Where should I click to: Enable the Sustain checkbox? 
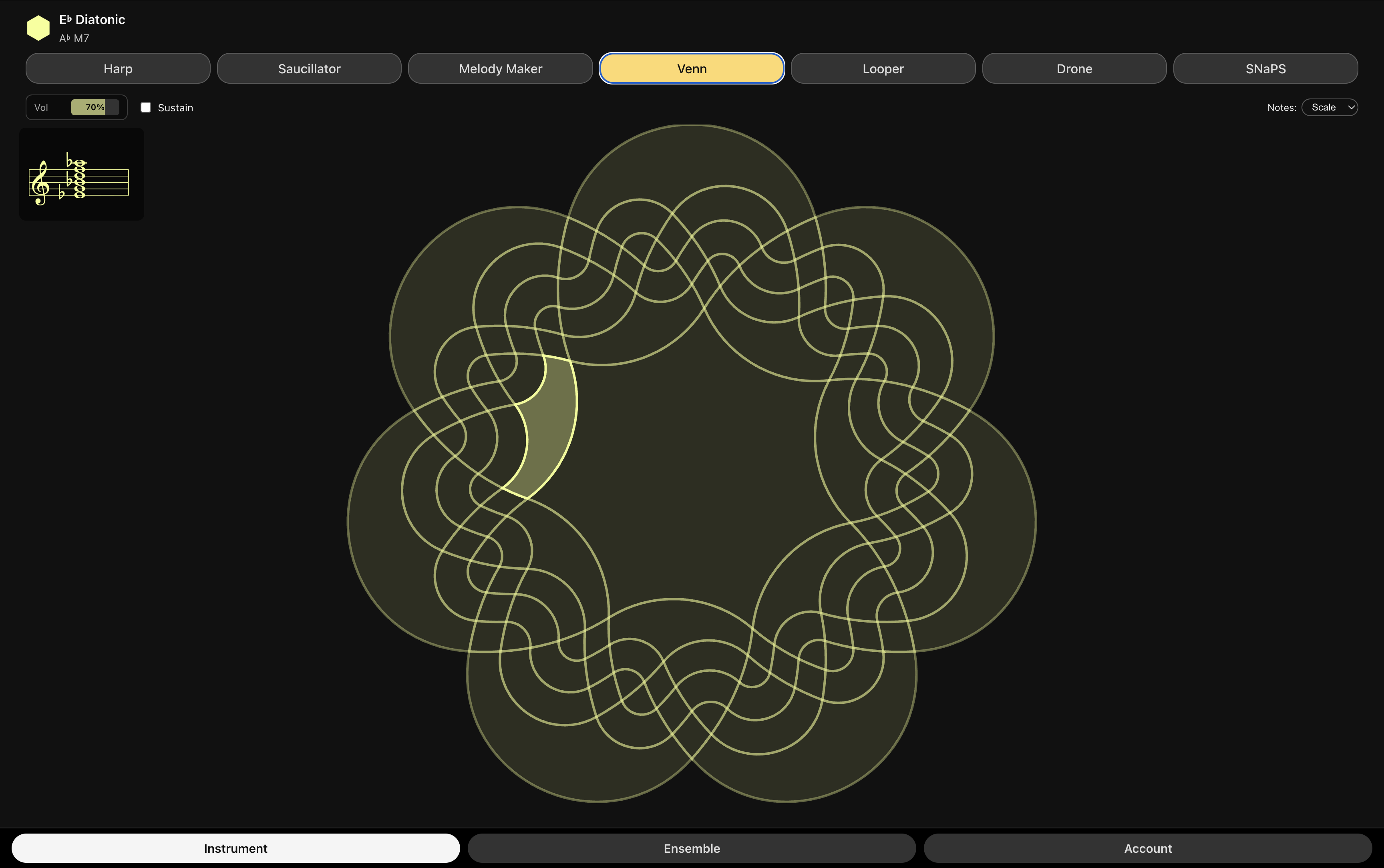tap(145, 107)
